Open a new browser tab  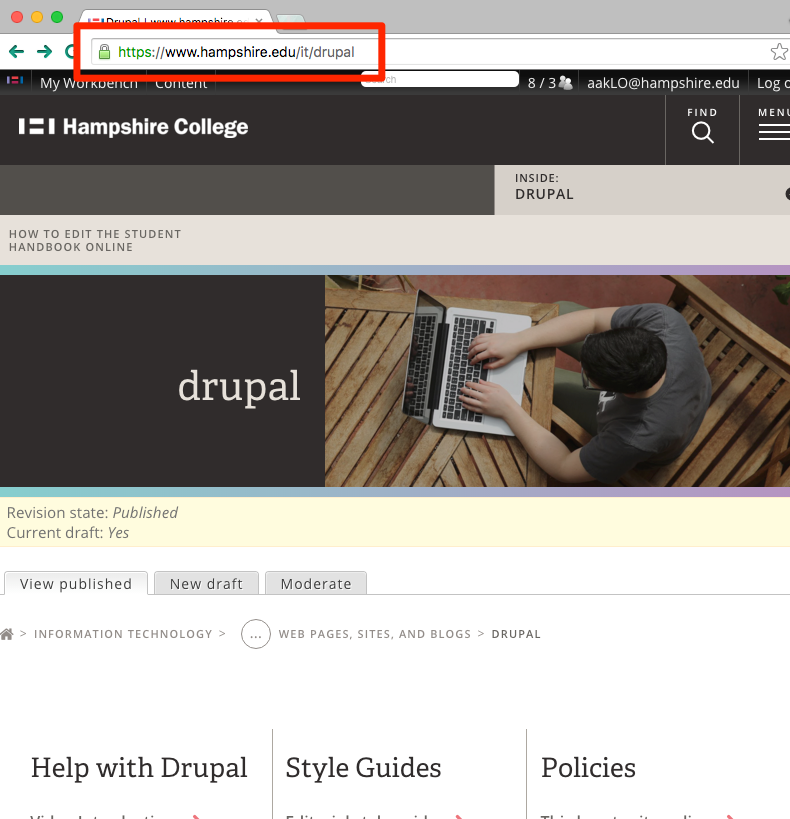291,21
